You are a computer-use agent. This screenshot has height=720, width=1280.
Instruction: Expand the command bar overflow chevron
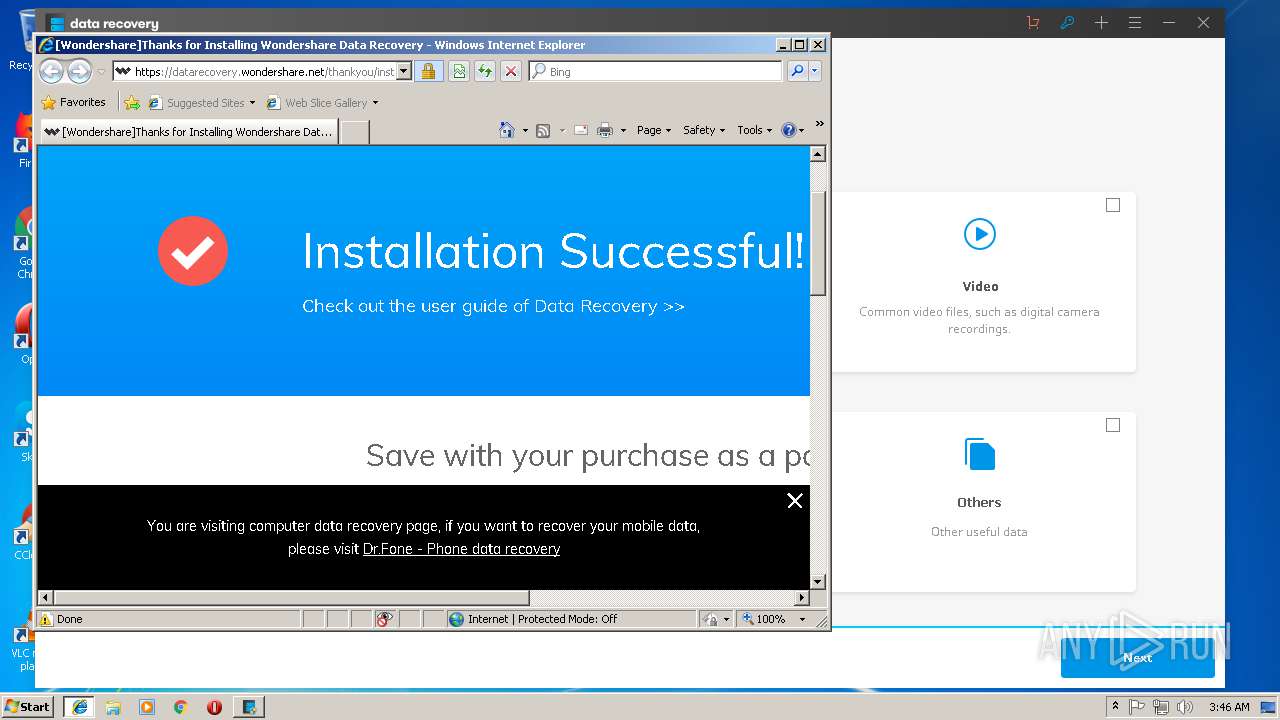(819, 124)
